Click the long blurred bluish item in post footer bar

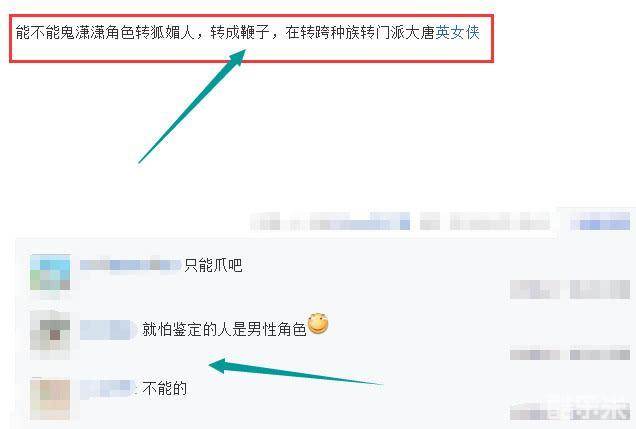coord(360,221)
